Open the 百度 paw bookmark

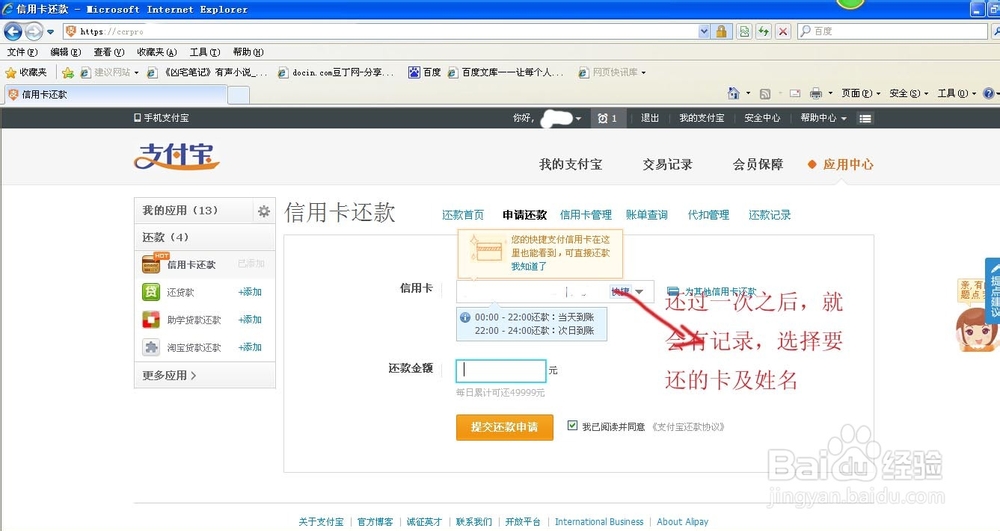tap(425, 73)
